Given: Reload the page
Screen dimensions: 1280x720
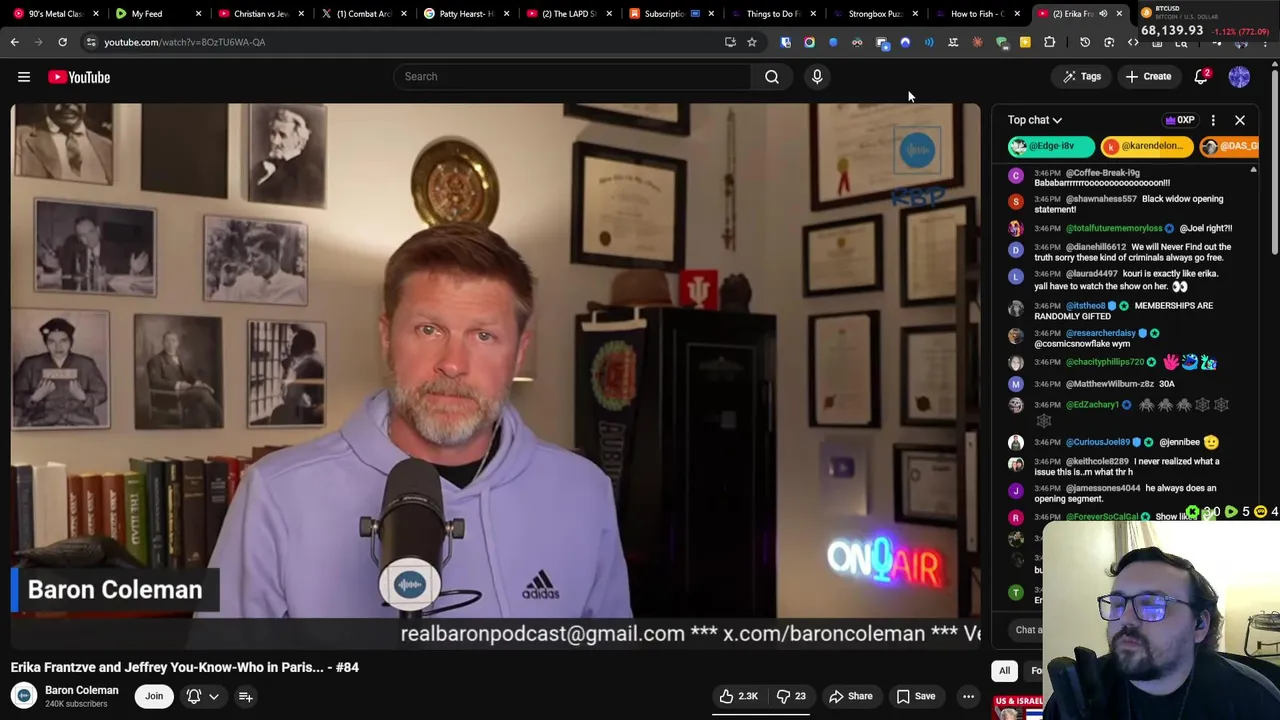Looking at the screenshot, I should (62, 42).
